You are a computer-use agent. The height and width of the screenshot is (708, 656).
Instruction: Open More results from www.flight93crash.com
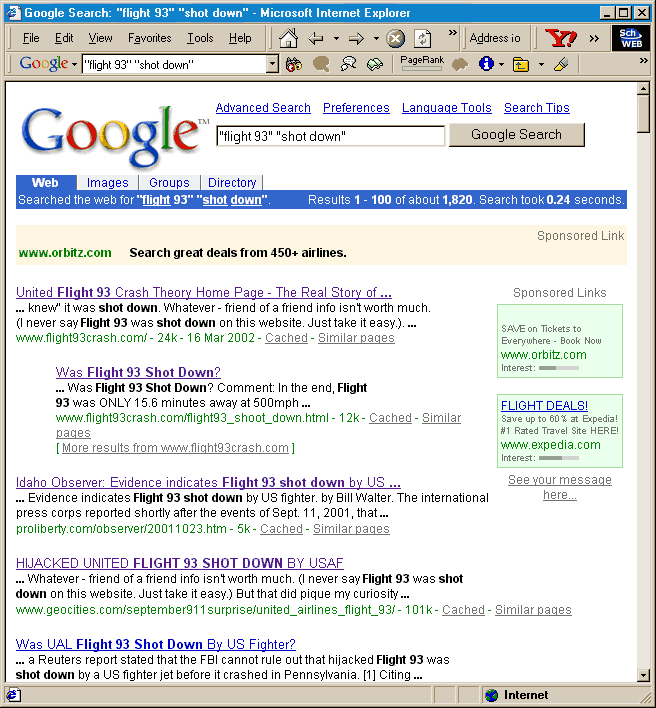(175, 448)
